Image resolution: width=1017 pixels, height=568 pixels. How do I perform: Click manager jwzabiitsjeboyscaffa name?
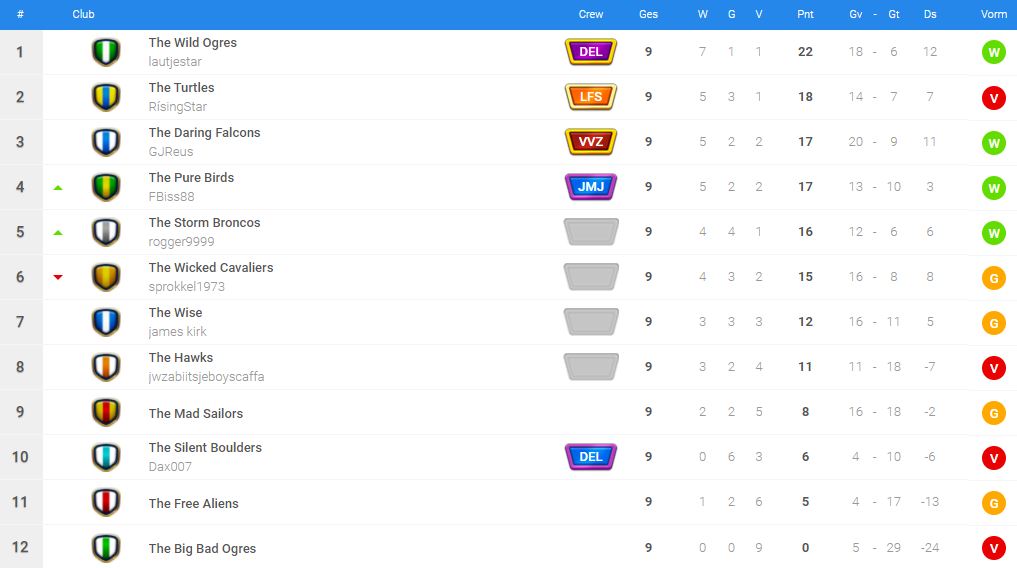click(x=206, y=377)
